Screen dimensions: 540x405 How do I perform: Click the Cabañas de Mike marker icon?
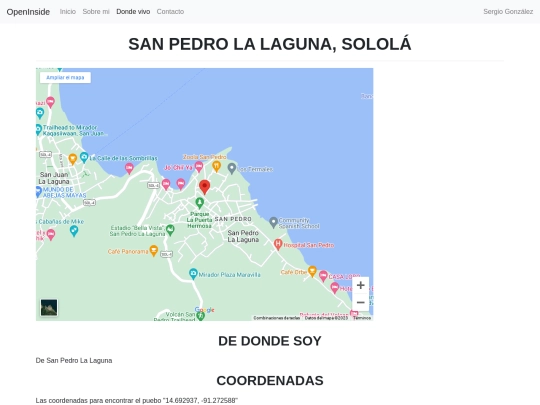[74, 230]
